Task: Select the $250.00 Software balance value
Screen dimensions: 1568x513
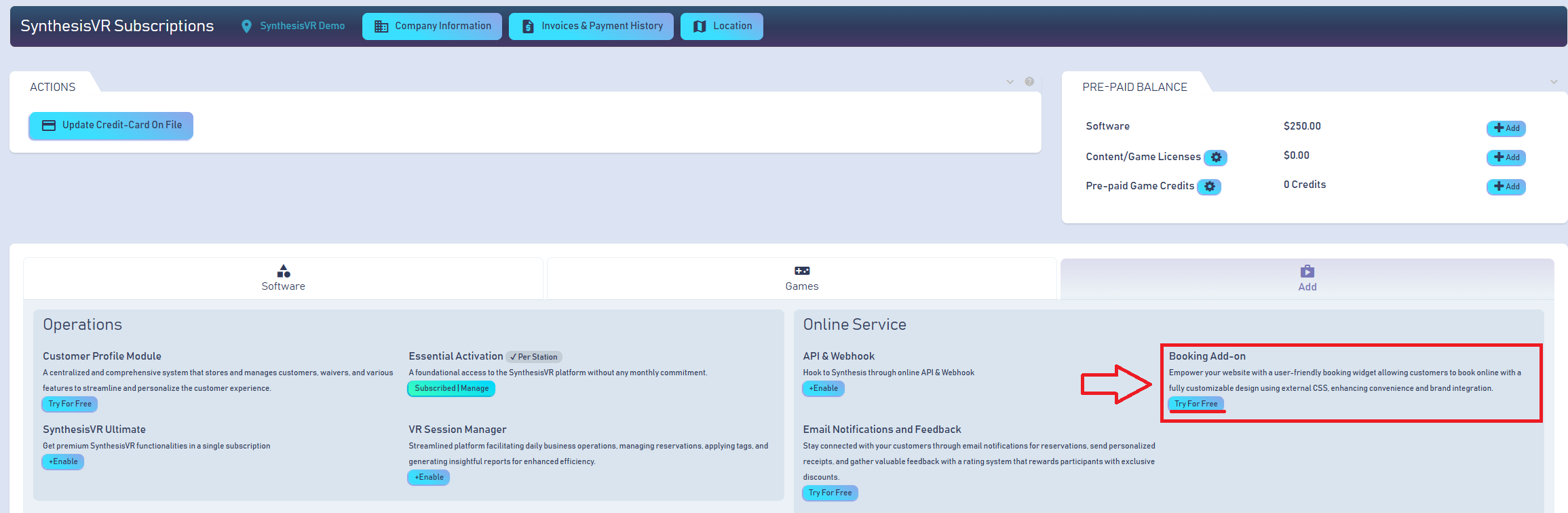Action: click(1302, 126)
